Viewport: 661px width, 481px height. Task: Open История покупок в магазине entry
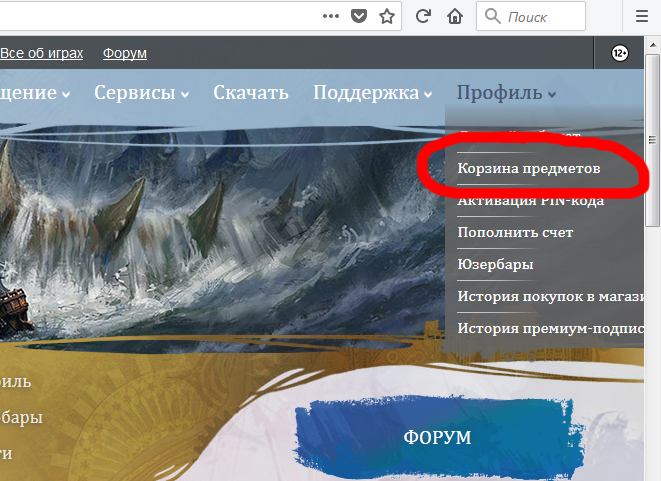point(551,296)
